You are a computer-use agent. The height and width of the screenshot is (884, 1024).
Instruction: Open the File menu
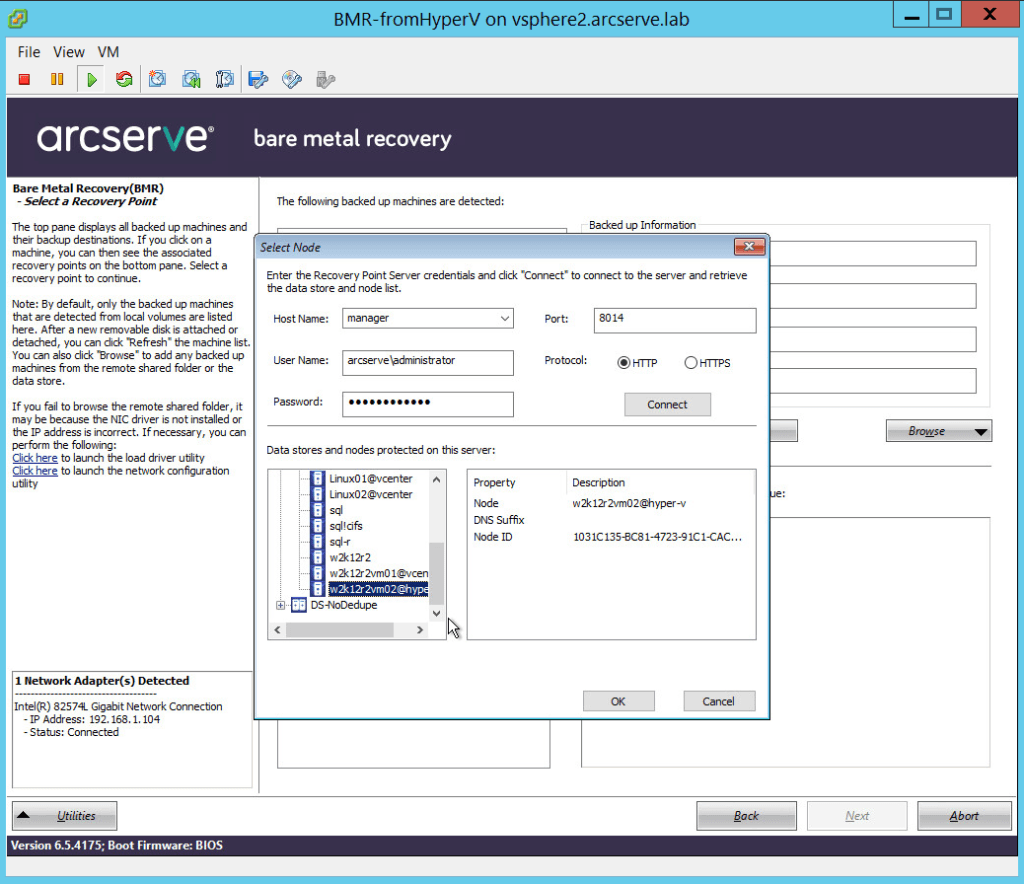(29, 52)
